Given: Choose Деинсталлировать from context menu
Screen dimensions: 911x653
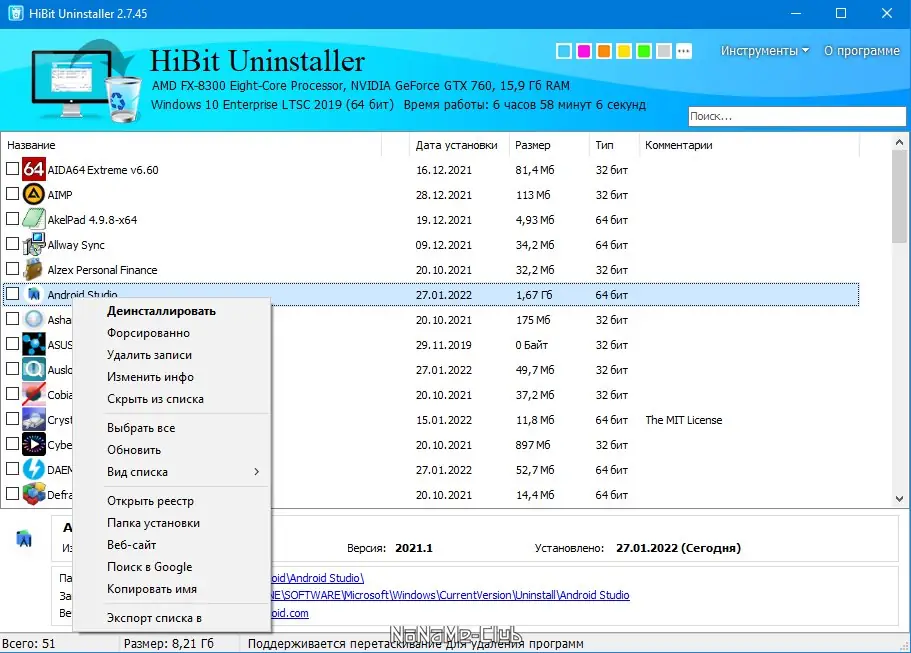Looking at the screenshot, I should pos(172,311).
